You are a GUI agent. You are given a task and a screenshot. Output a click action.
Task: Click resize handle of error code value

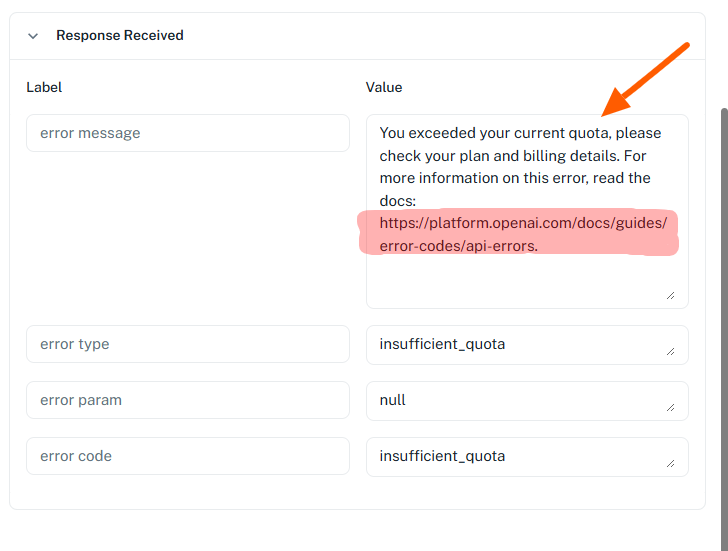[671, 463]
